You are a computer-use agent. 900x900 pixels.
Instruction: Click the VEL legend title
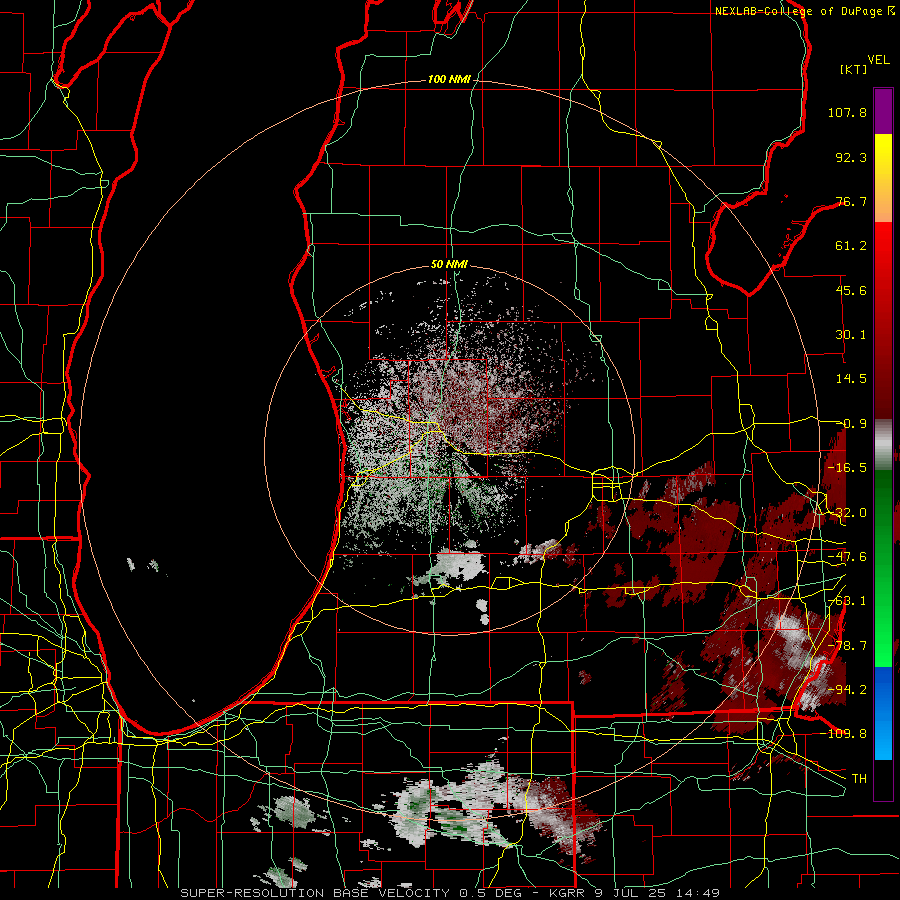coord(878,60)
